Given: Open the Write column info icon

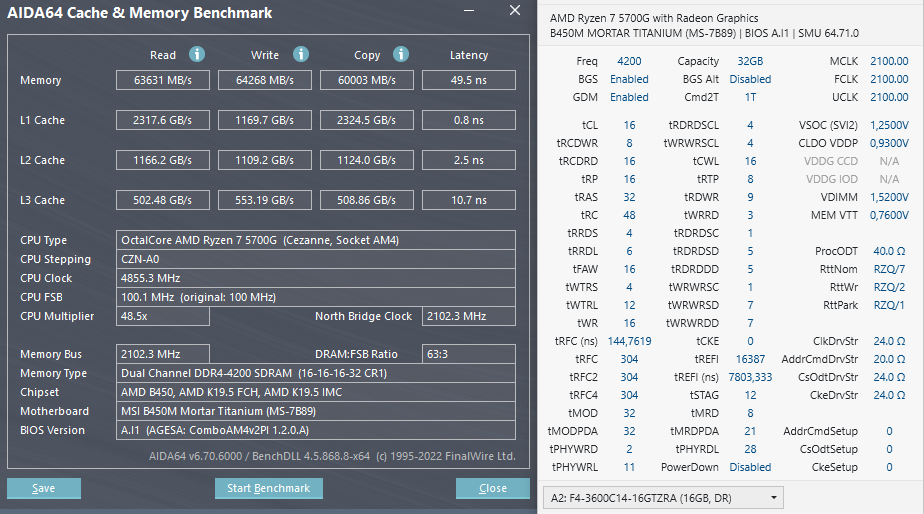Looking at the screenshot, I should pyautogui.click(x=301, y=54).
